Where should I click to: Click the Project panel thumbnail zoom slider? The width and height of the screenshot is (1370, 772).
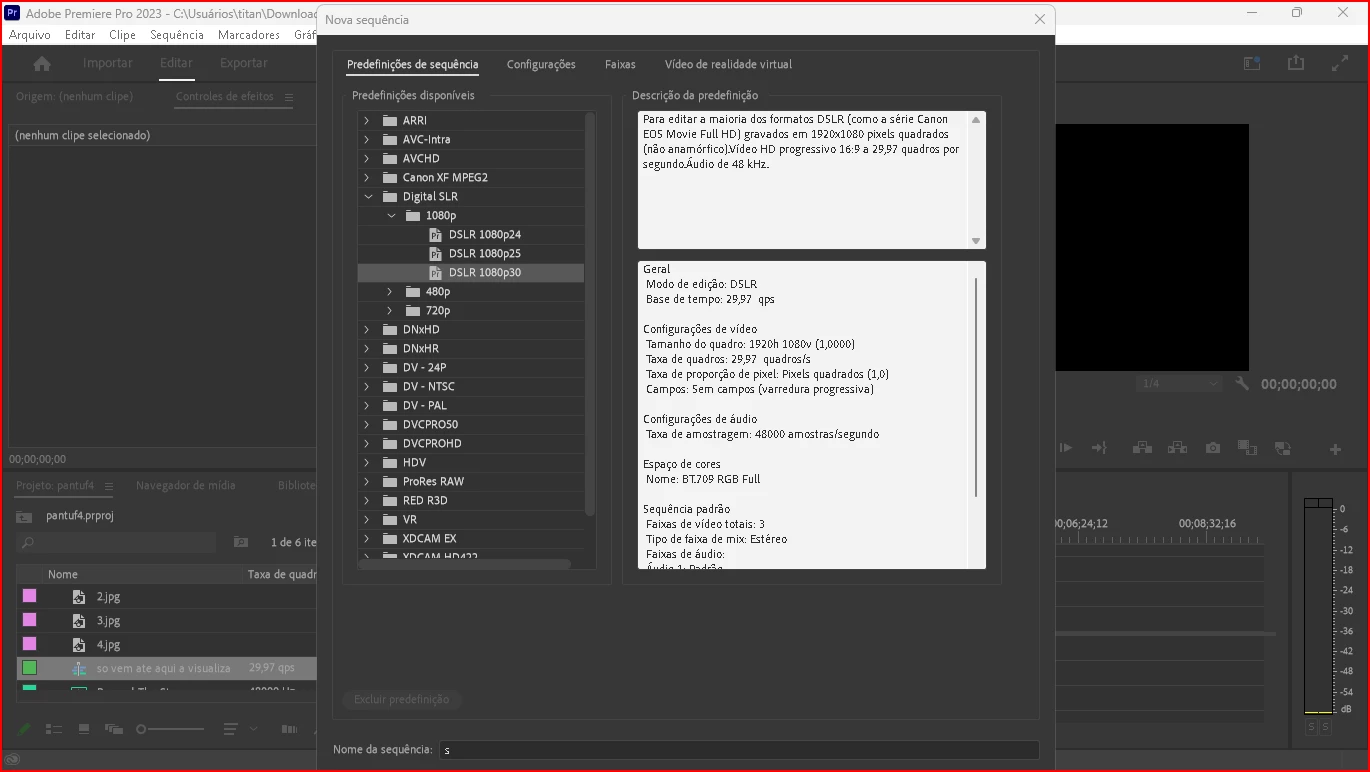170,729
